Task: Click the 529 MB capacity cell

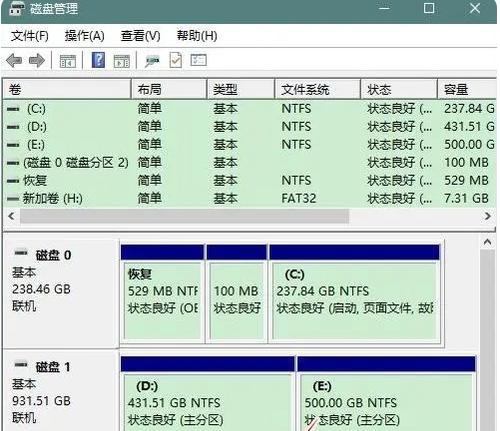Action: pyautogui.click(x=466, y=181)
